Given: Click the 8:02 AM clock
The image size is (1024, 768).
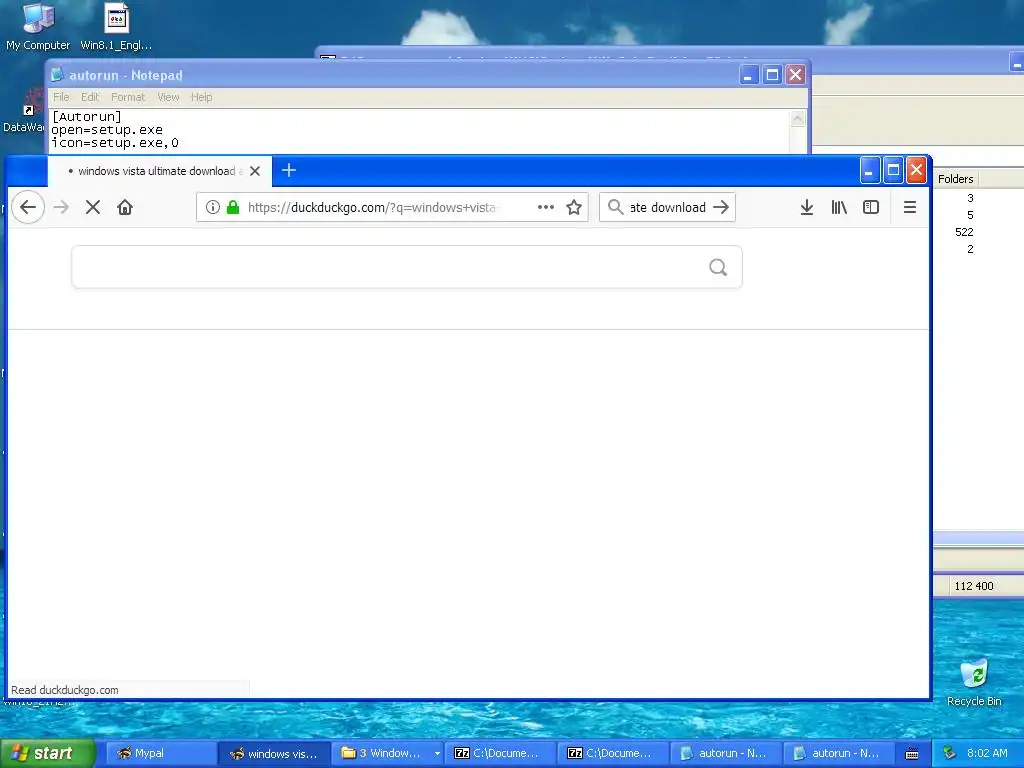Looking at the screenshot, I should 987,753.
